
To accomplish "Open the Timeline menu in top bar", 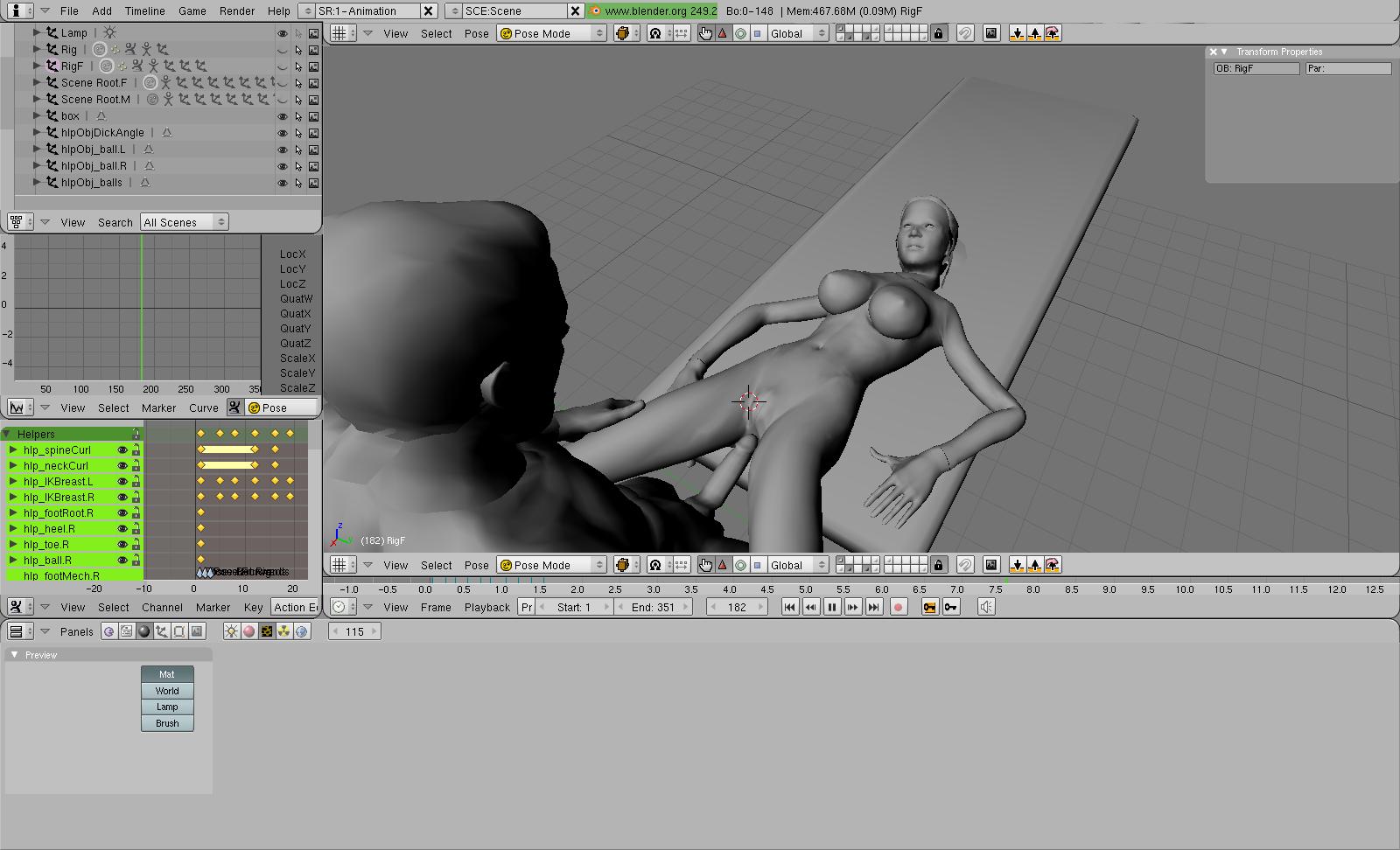I will tap(144, 10).
